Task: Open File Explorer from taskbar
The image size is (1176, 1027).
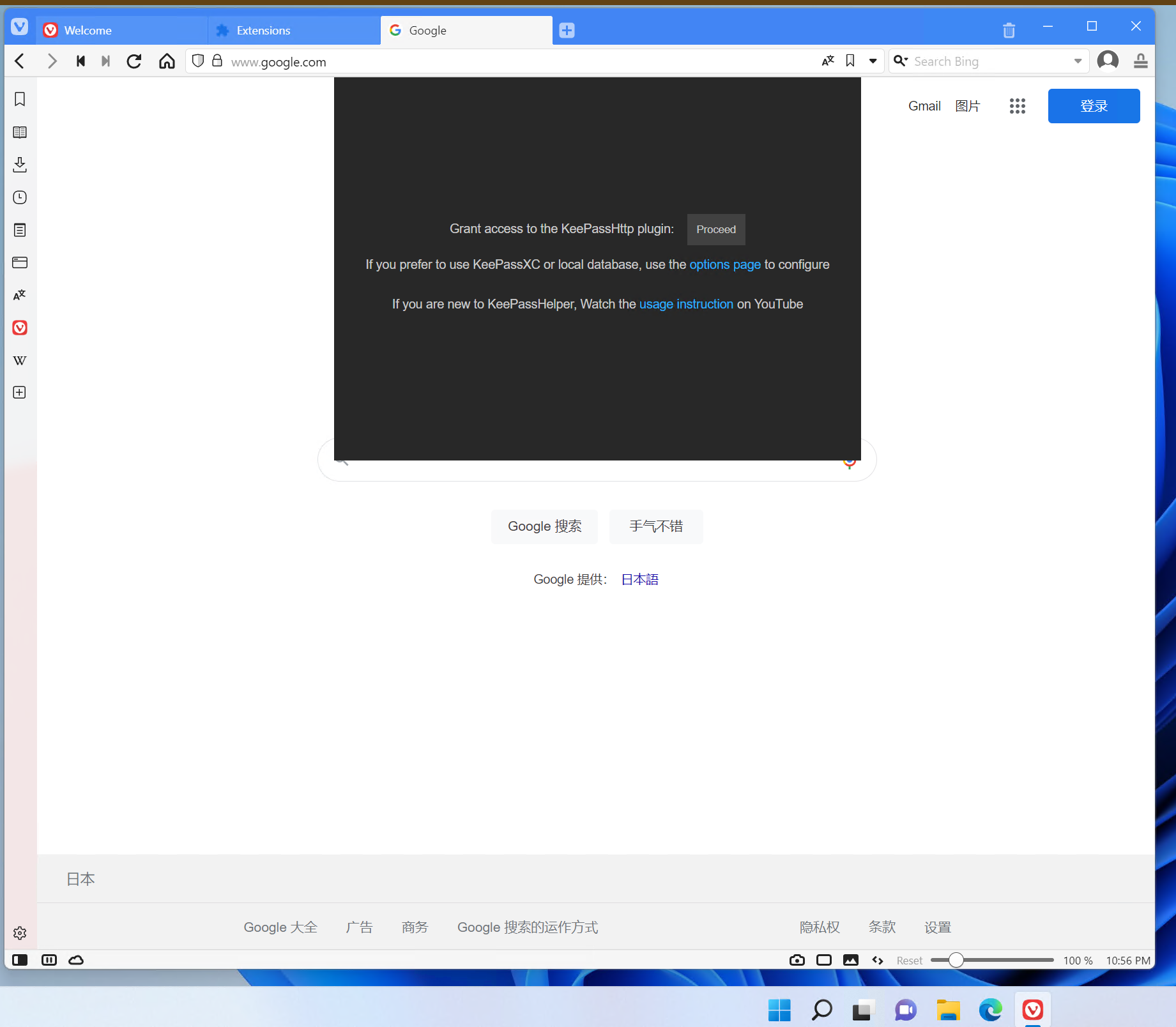Action: (x=948, y=1010)
